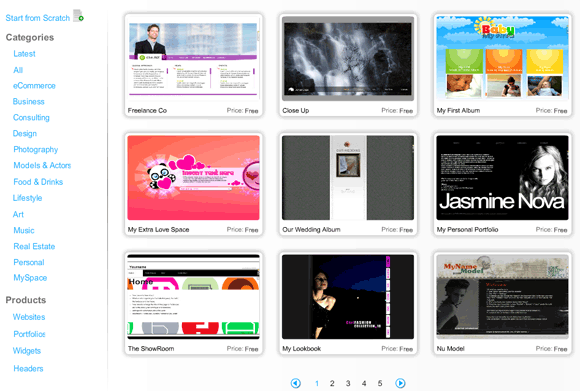Image resolution: width=580 pixels, height=391 pixels.
Task: Browse the Business category
Action: (28, 101)
